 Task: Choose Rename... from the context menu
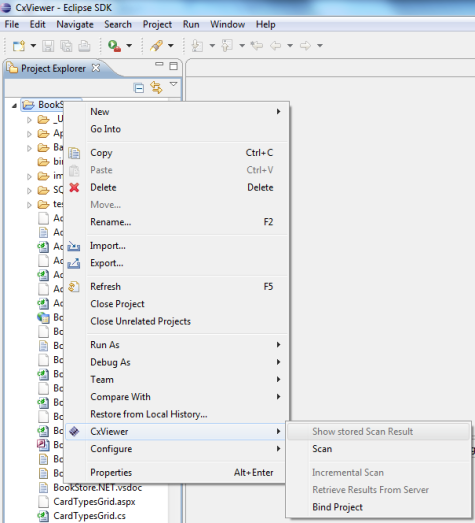[x=177, y=222]
